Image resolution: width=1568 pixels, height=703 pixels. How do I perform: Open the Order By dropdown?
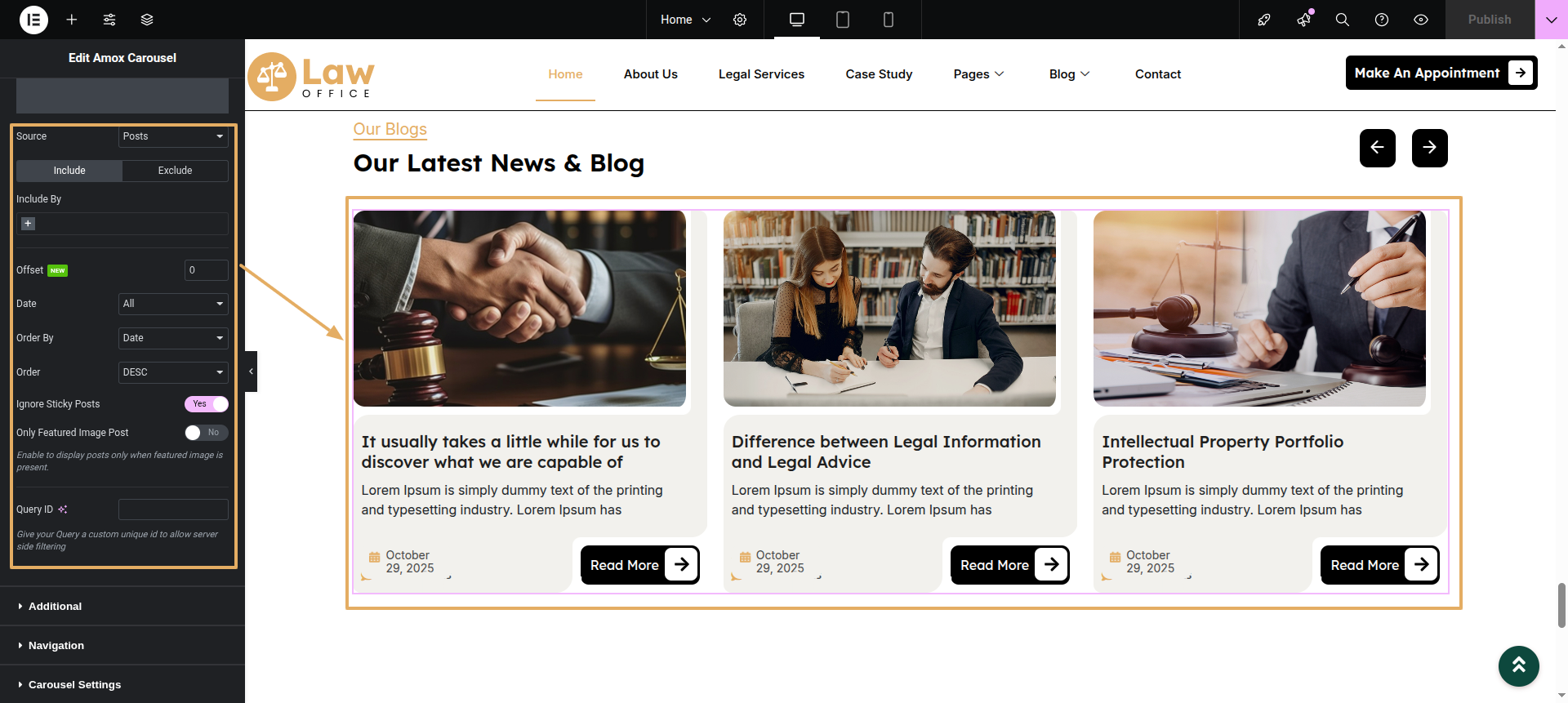point(173,338)
